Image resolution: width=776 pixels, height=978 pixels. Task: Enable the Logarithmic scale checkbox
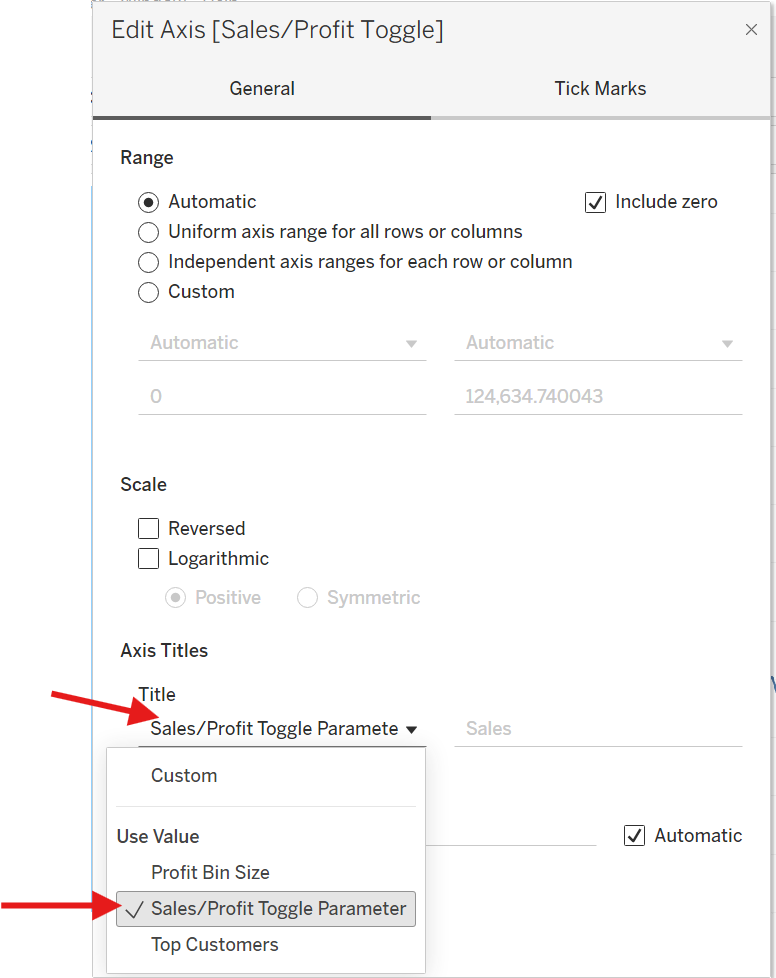tap(149, 559)
